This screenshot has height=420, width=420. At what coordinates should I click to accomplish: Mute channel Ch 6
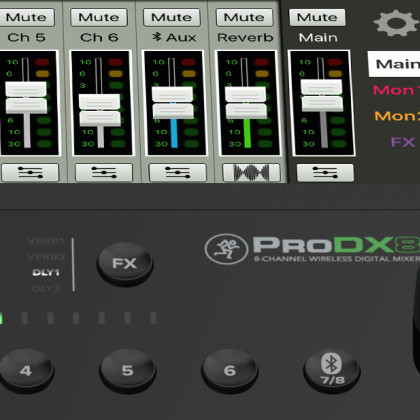(x=99, y=17)
